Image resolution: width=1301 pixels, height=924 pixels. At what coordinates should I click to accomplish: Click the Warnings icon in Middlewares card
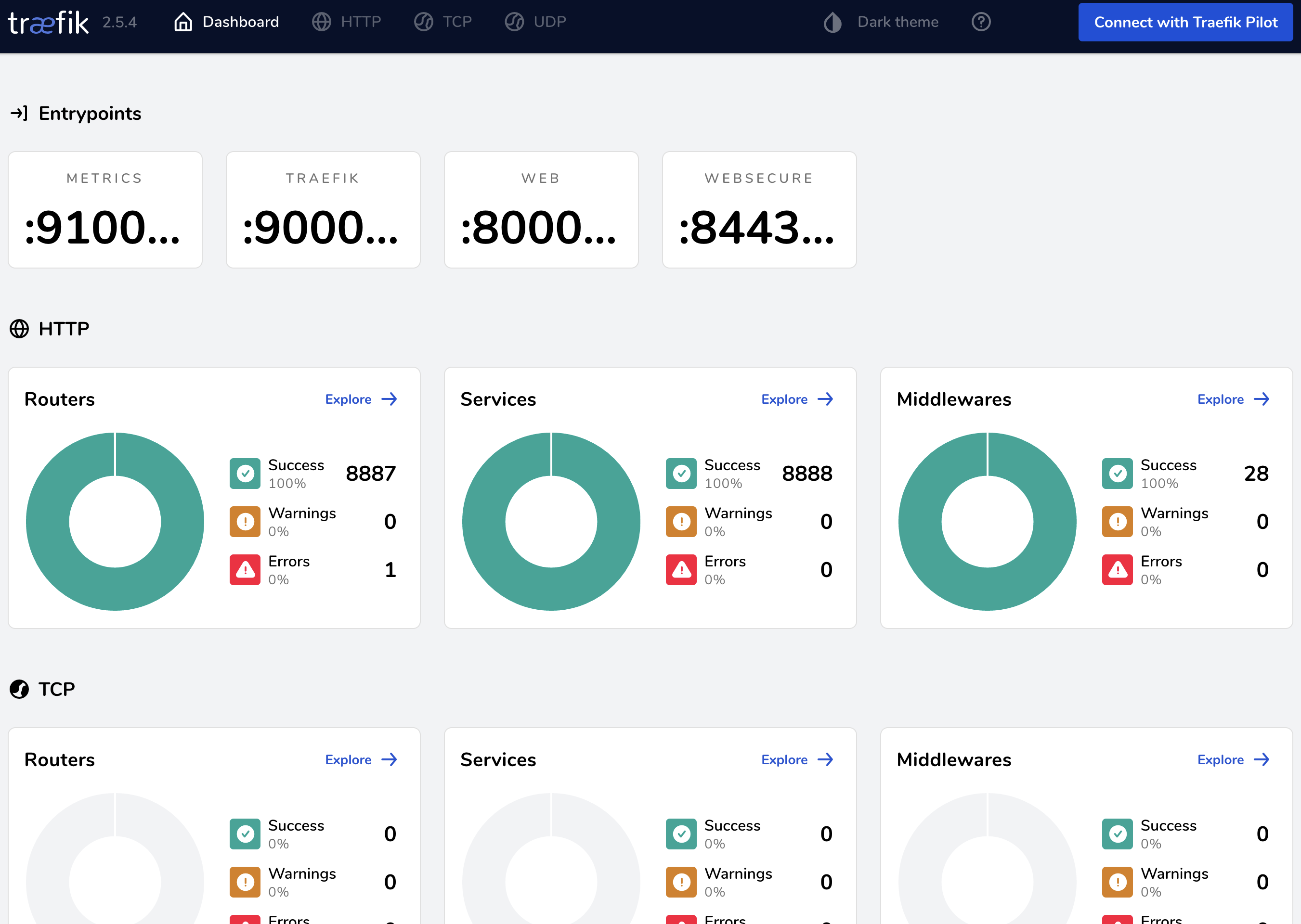coord(1117,521)
